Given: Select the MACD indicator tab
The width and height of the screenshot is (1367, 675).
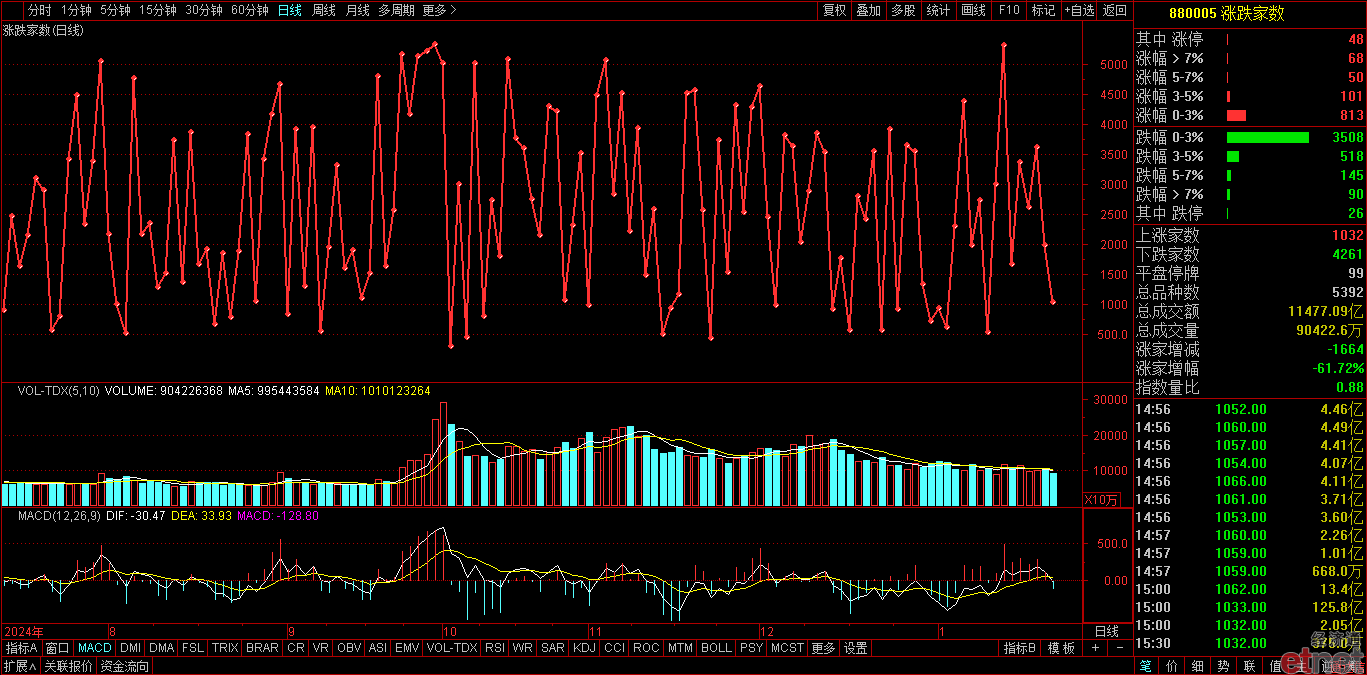Looking at the screenshot, I should [x=95, y=648].
